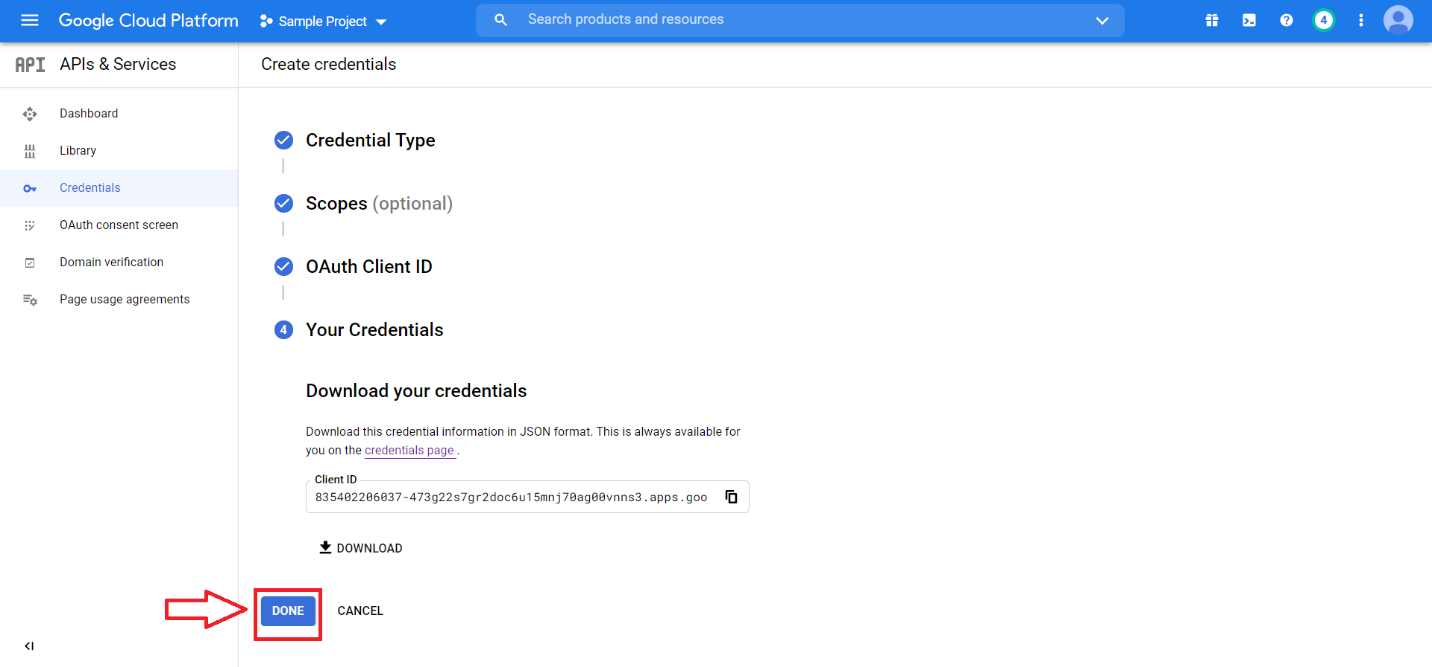Click the API logo icon in sidebar
Viewport: 1432px width, 667px height.
[30, 64]
